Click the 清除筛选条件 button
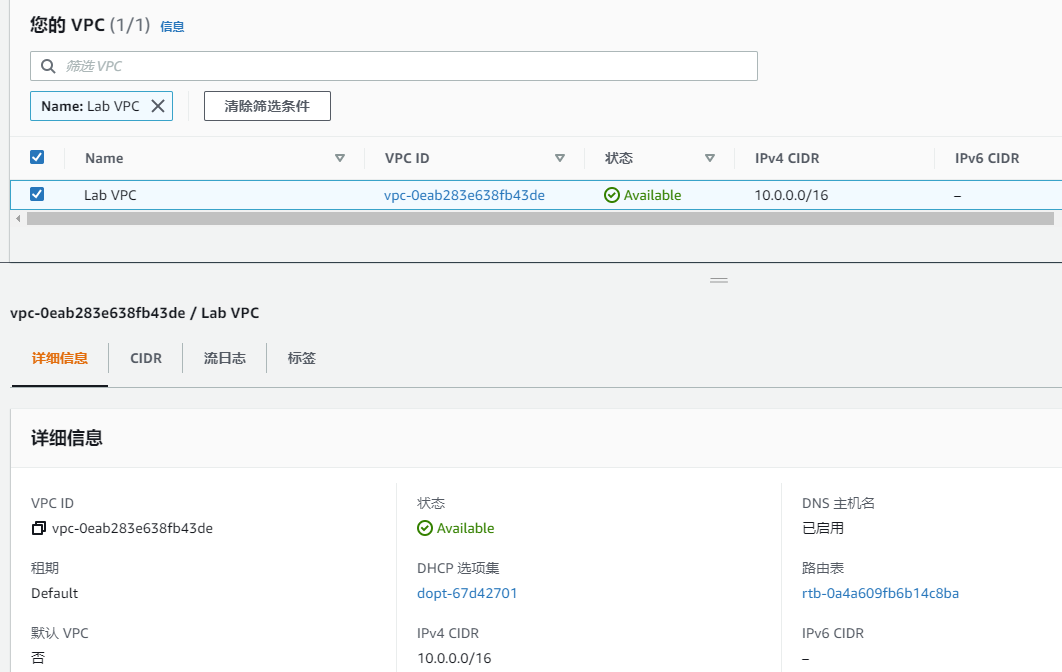Screen dimensions: 1062x672 coord(268,106)
